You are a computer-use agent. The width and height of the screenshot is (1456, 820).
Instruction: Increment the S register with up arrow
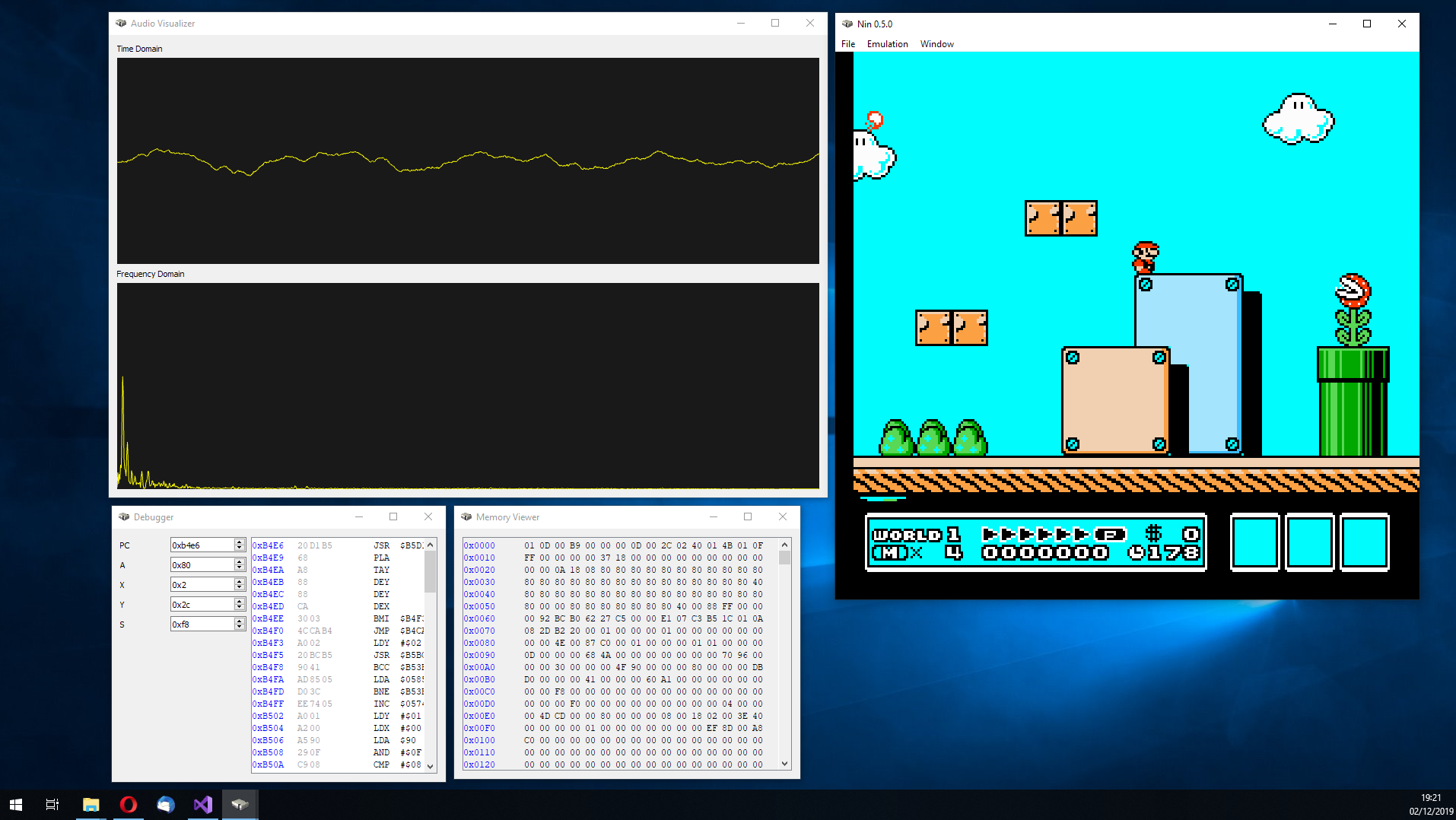pyautogui.click(x=240, y=621)
